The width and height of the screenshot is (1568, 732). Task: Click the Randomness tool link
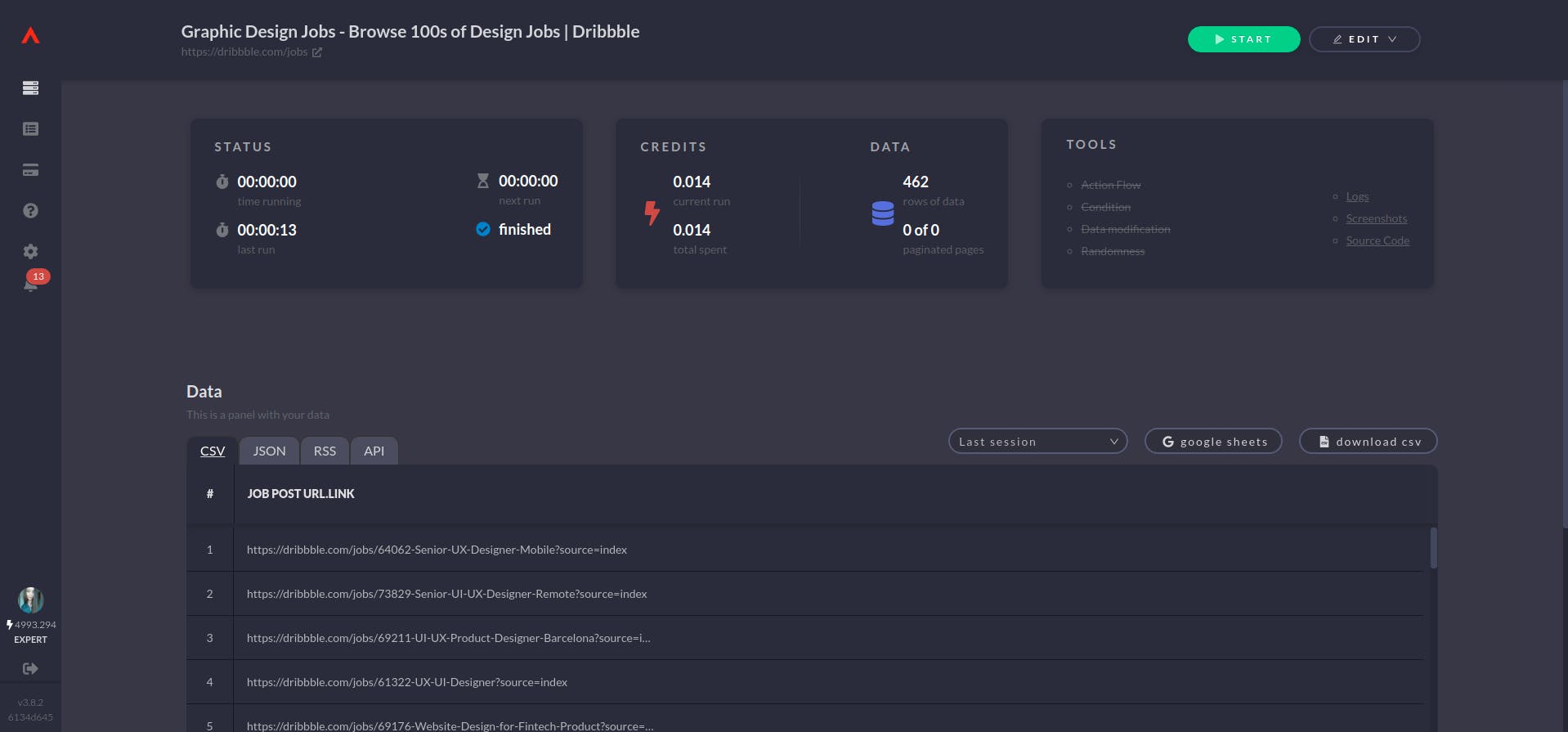click(x=1113, y=251)
